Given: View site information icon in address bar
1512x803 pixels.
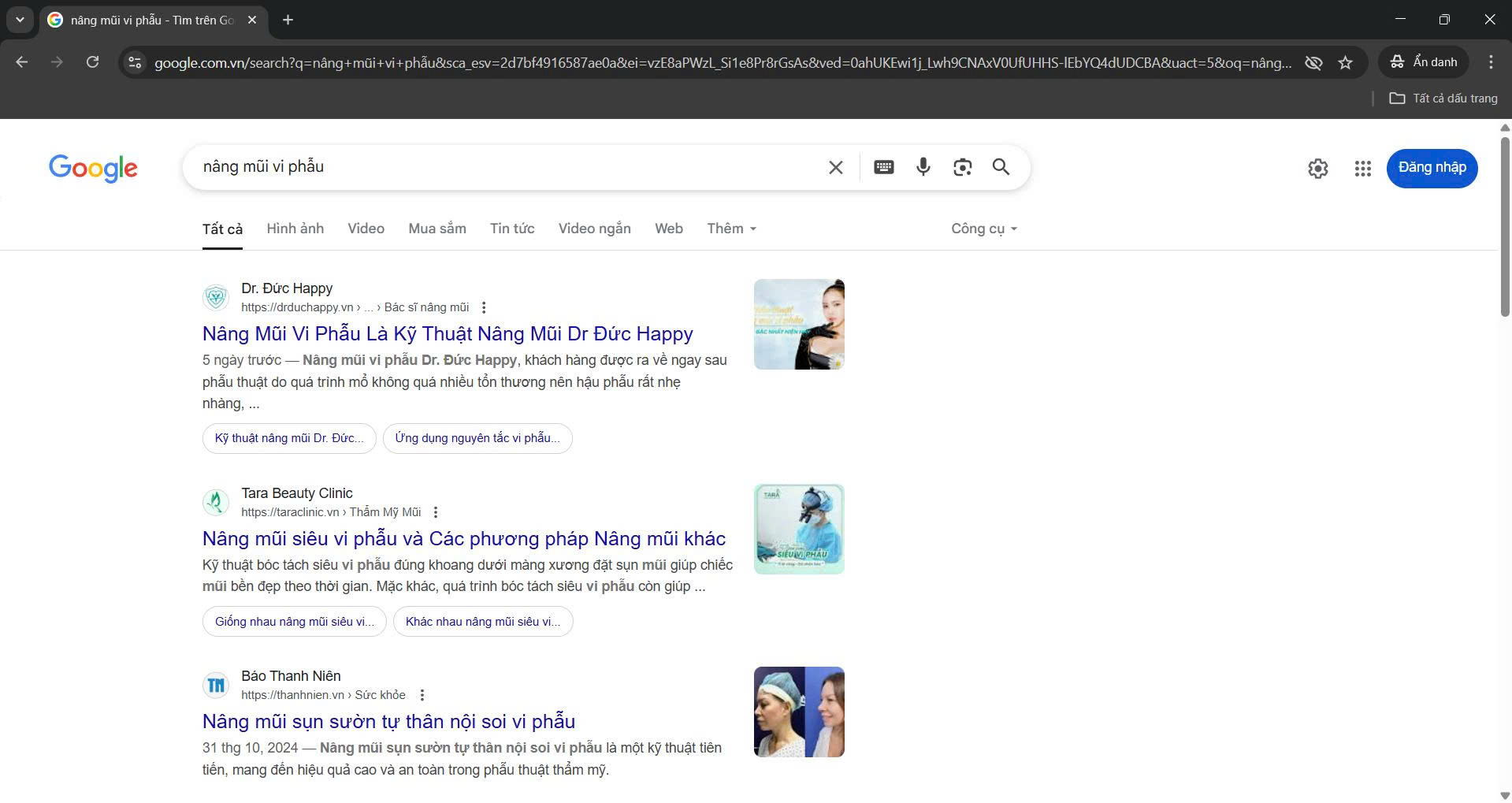Looking at the screenshot, I should click(x=135, y=62).
